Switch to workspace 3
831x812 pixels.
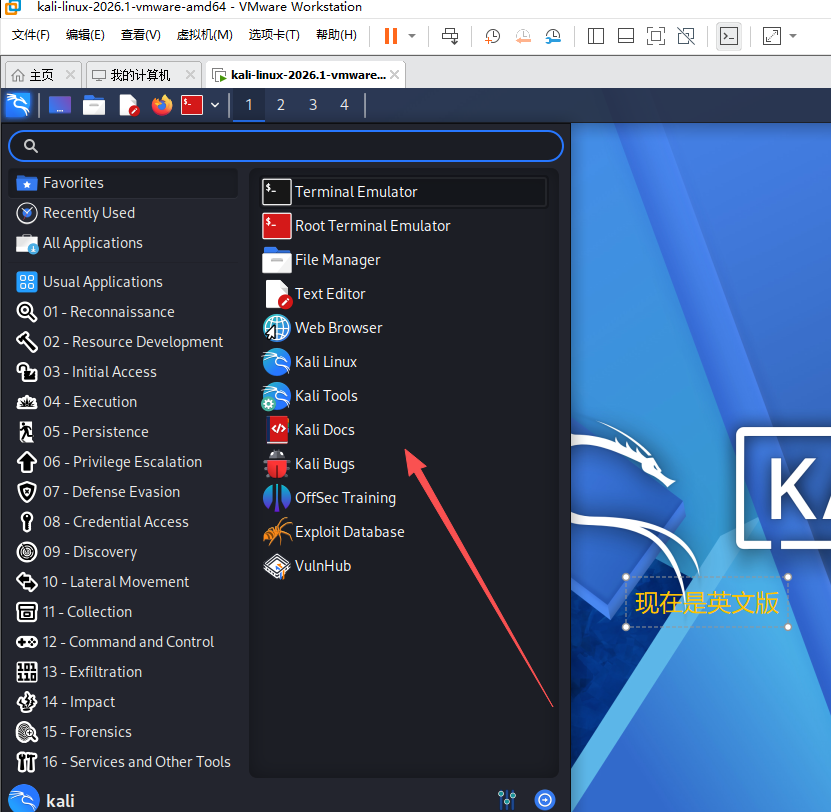[x=313, y=105]
